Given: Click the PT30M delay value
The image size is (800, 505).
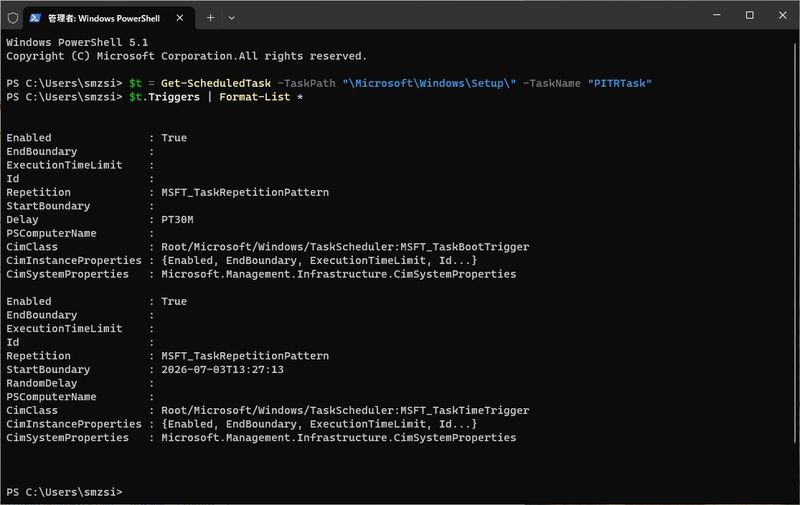Looking at the screenshot, I should pyautogui.click(x=177, y=220).
